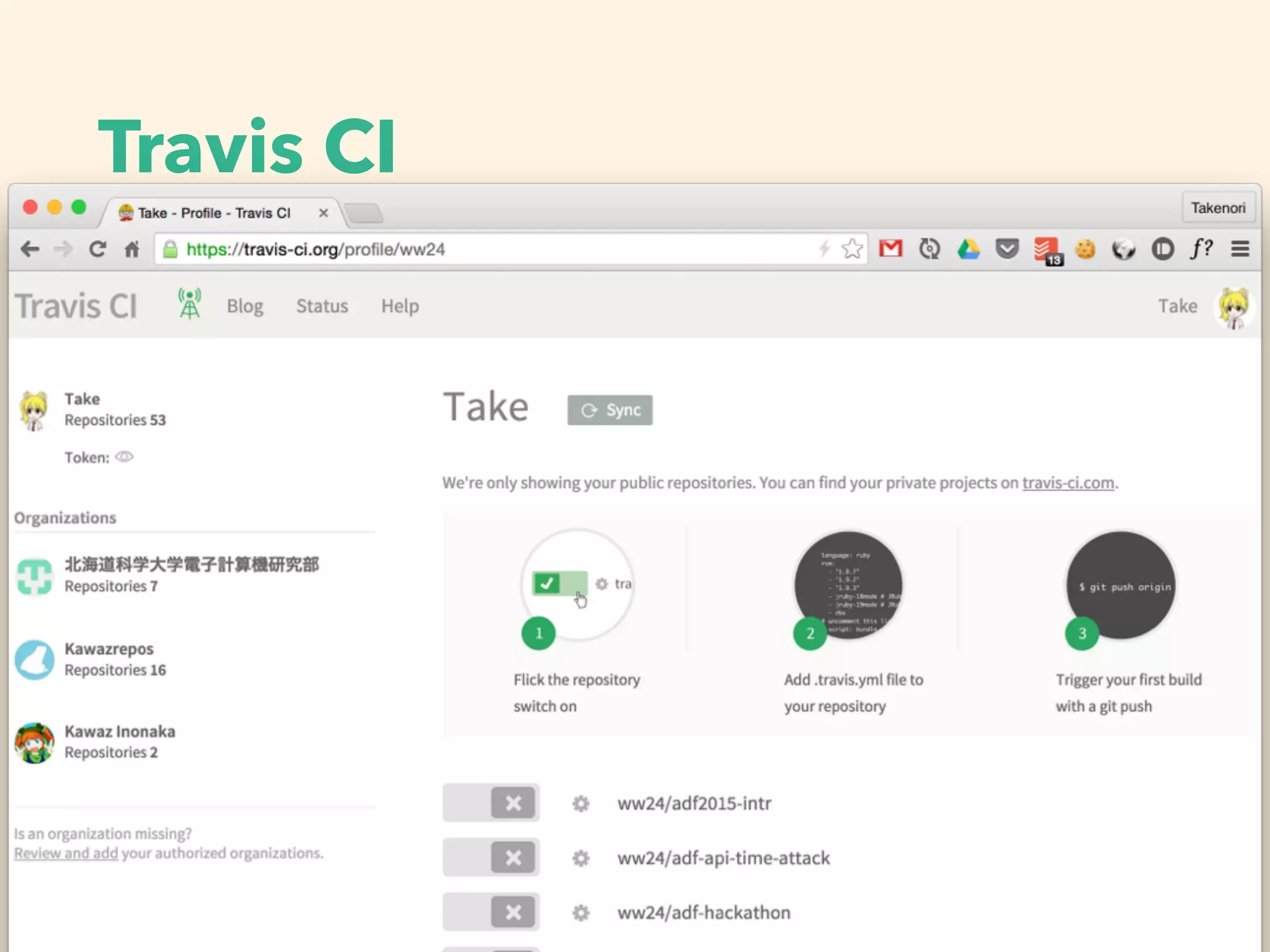
Task: Click the green lock icon in address bar
Action: pyautogui.click(x=170, y=249)
